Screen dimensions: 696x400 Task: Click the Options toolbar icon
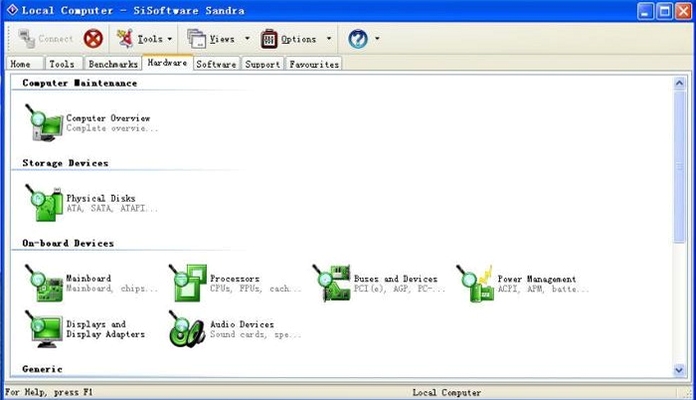coord(269,39)
